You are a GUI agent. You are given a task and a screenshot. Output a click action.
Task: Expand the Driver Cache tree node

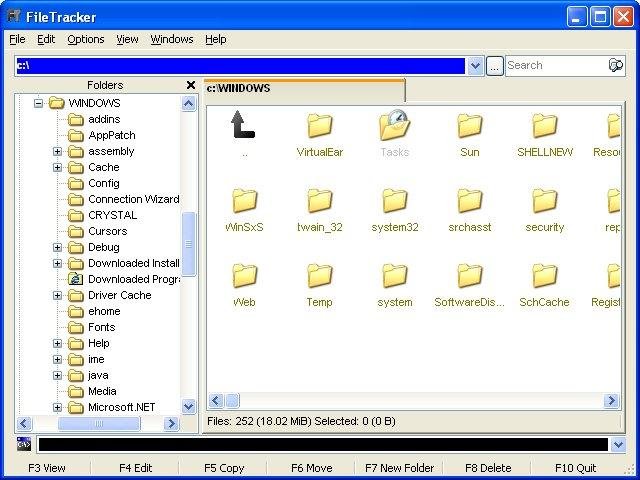click(57, 295)
